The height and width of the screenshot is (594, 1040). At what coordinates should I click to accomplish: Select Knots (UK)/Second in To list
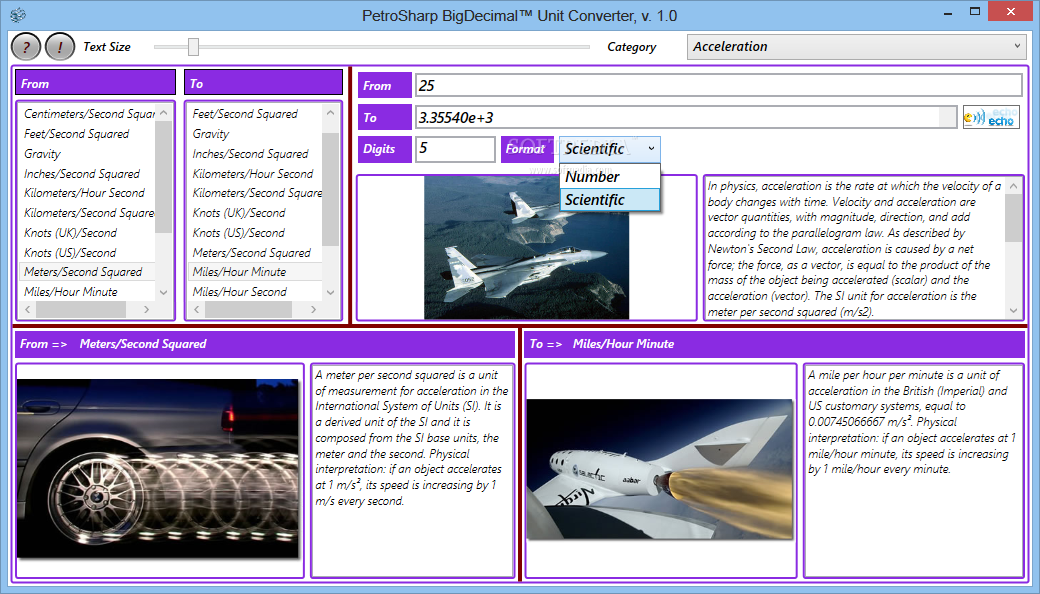tap(255, 213)
